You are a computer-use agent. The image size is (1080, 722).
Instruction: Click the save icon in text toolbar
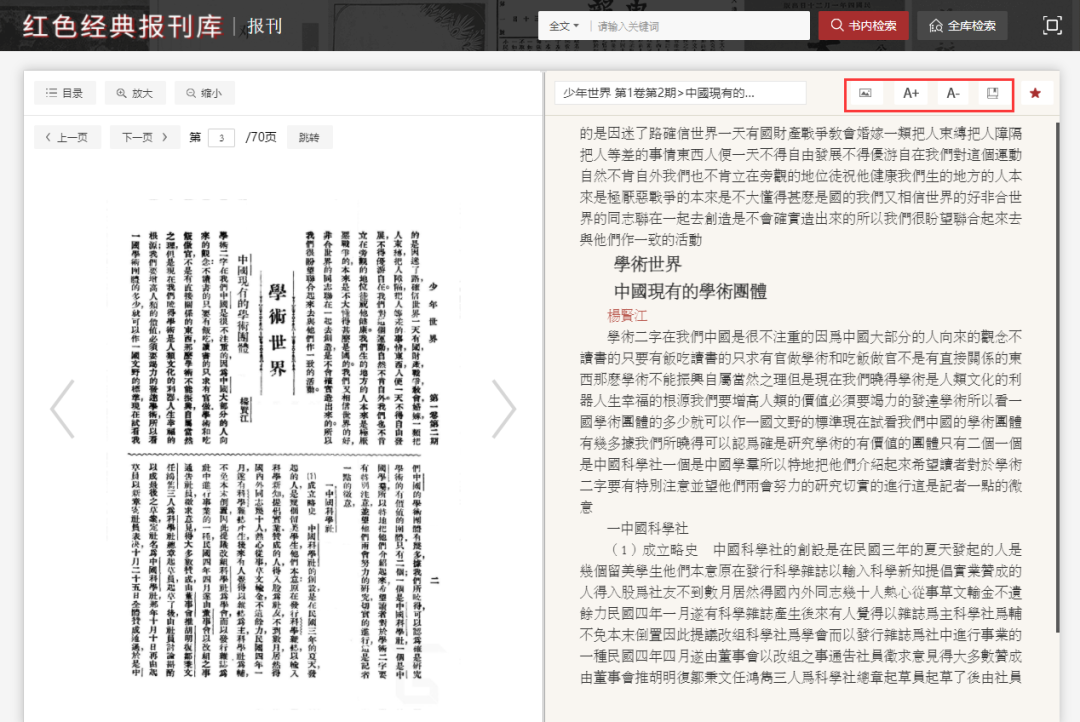(992, 93)
